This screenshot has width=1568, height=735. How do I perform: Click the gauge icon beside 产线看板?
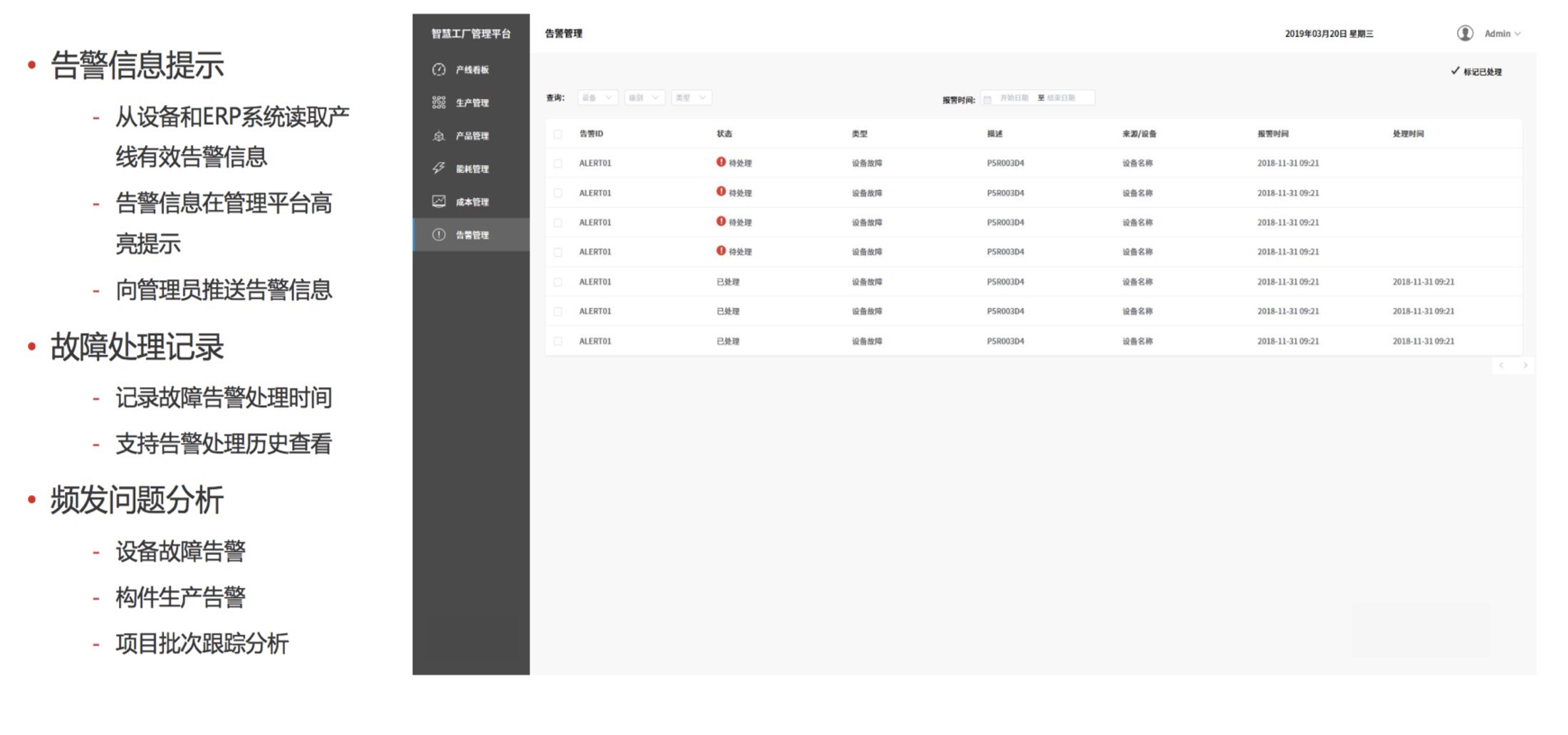tap(439, 69)
